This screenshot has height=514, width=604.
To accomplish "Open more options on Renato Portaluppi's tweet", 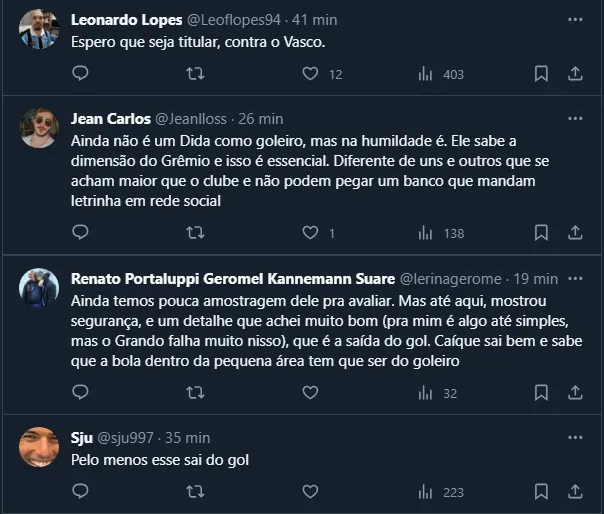I will pos(575,278).
